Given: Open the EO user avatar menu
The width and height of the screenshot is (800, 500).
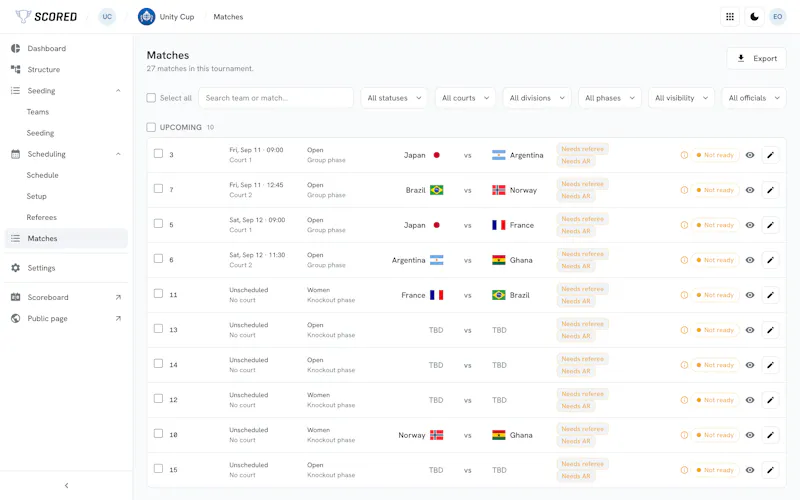Looking at the screenshot, I should coord(778,17).
